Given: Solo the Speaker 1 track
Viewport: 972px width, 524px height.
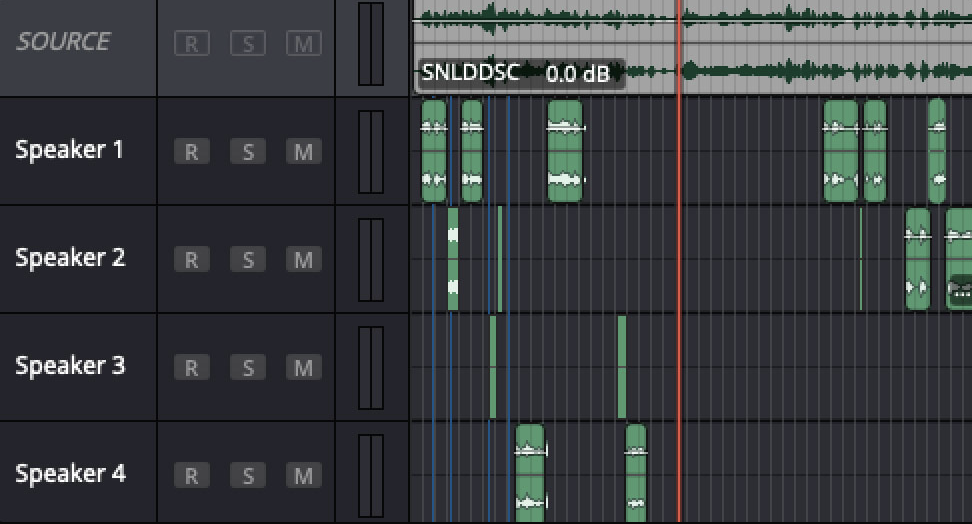Looking at the screenshot, I should (x=248, y=151).
